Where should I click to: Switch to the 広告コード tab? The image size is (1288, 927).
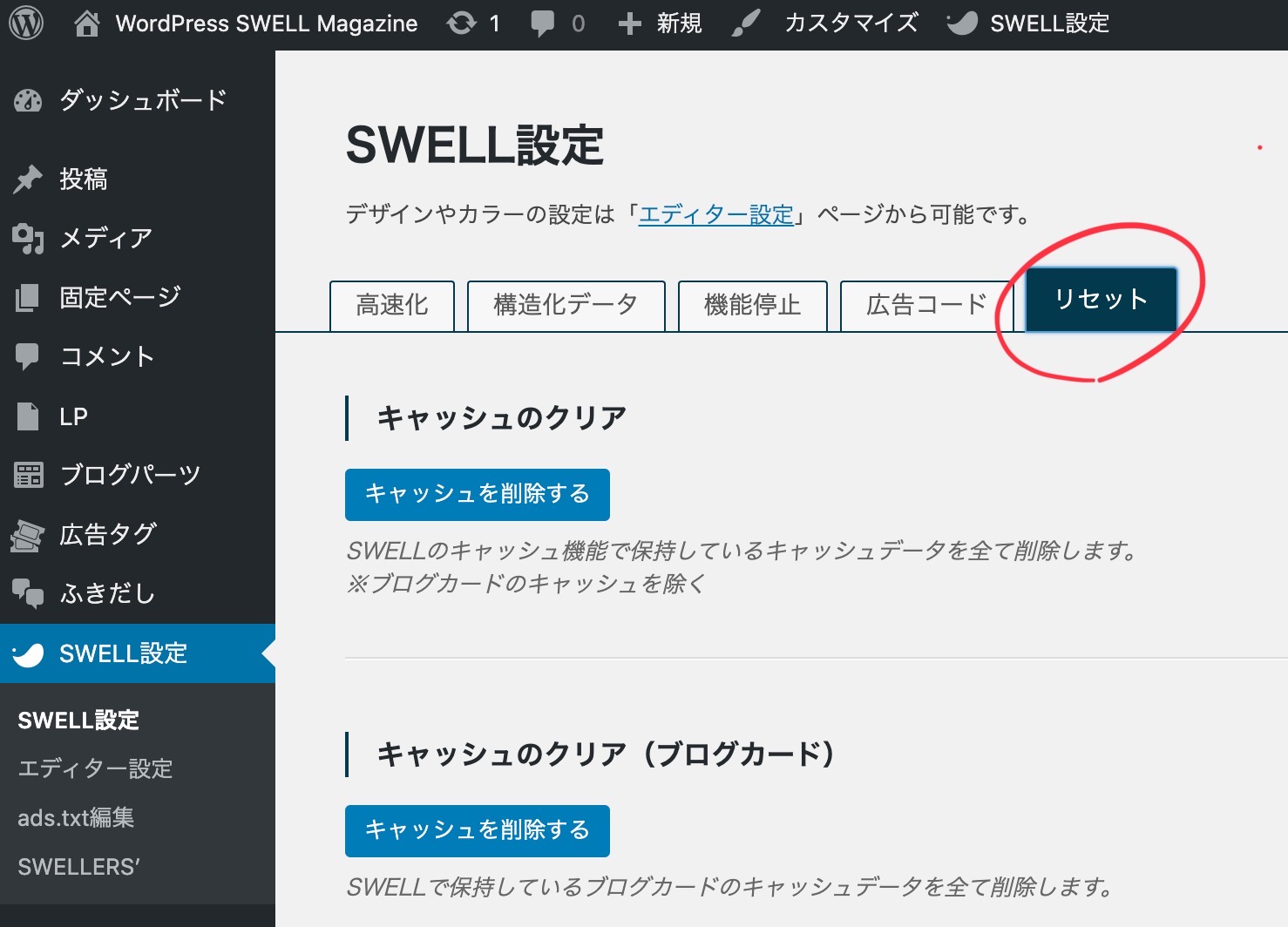[926, 306]
